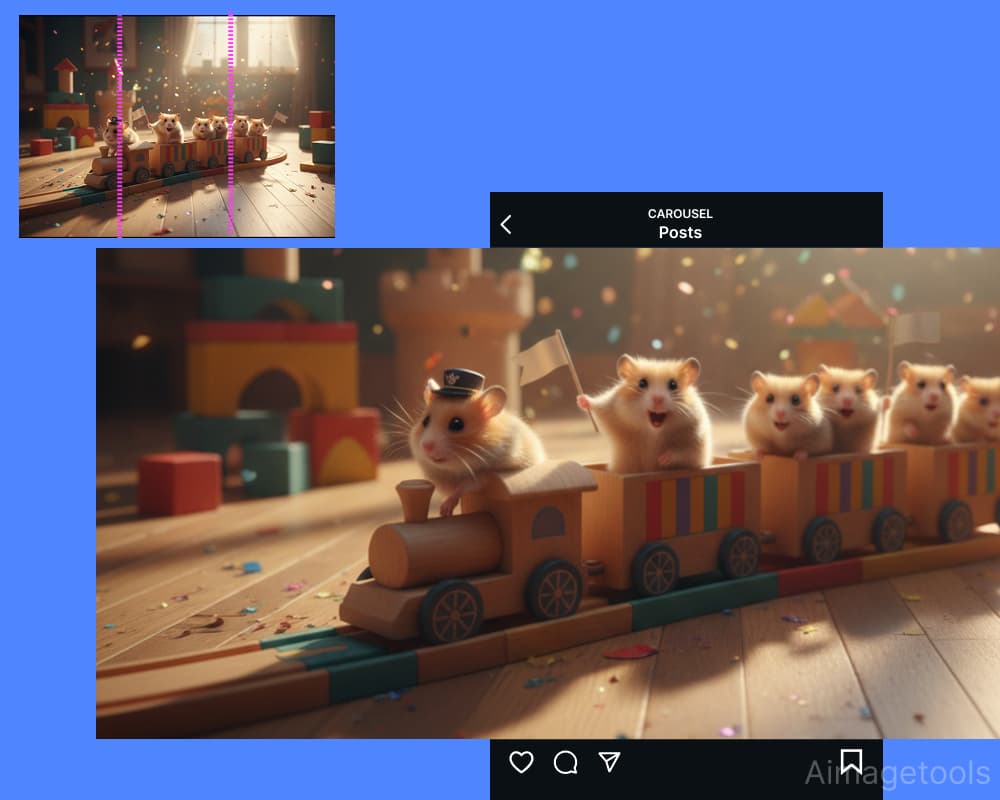This screenshot has width=1000, height=800.
Task: Unsave the post via the bookmark ribbon icon
Action: pos(851,762)
